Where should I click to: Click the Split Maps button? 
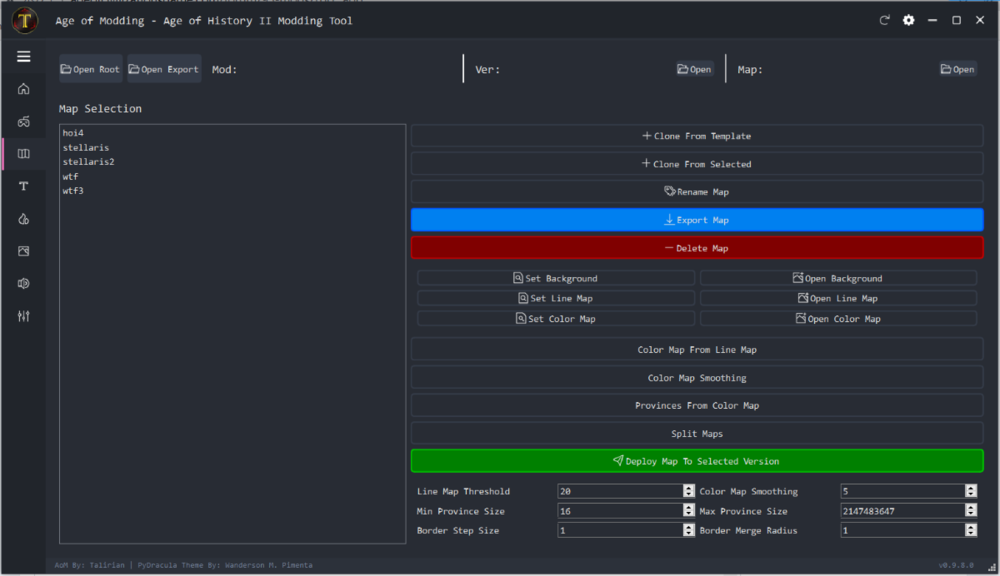(697, 434)
